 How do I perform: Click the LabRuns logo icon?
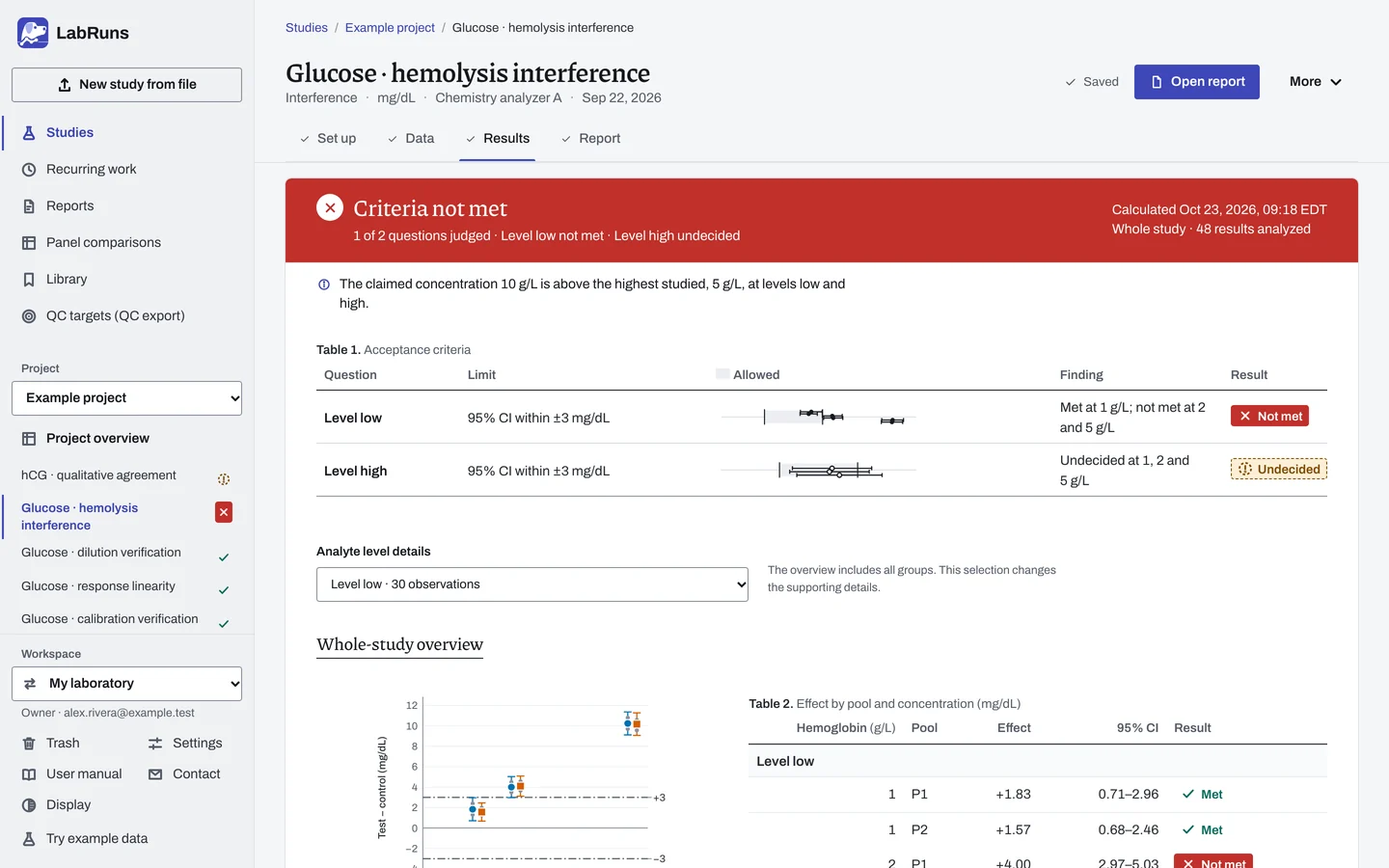coord(33,33)
